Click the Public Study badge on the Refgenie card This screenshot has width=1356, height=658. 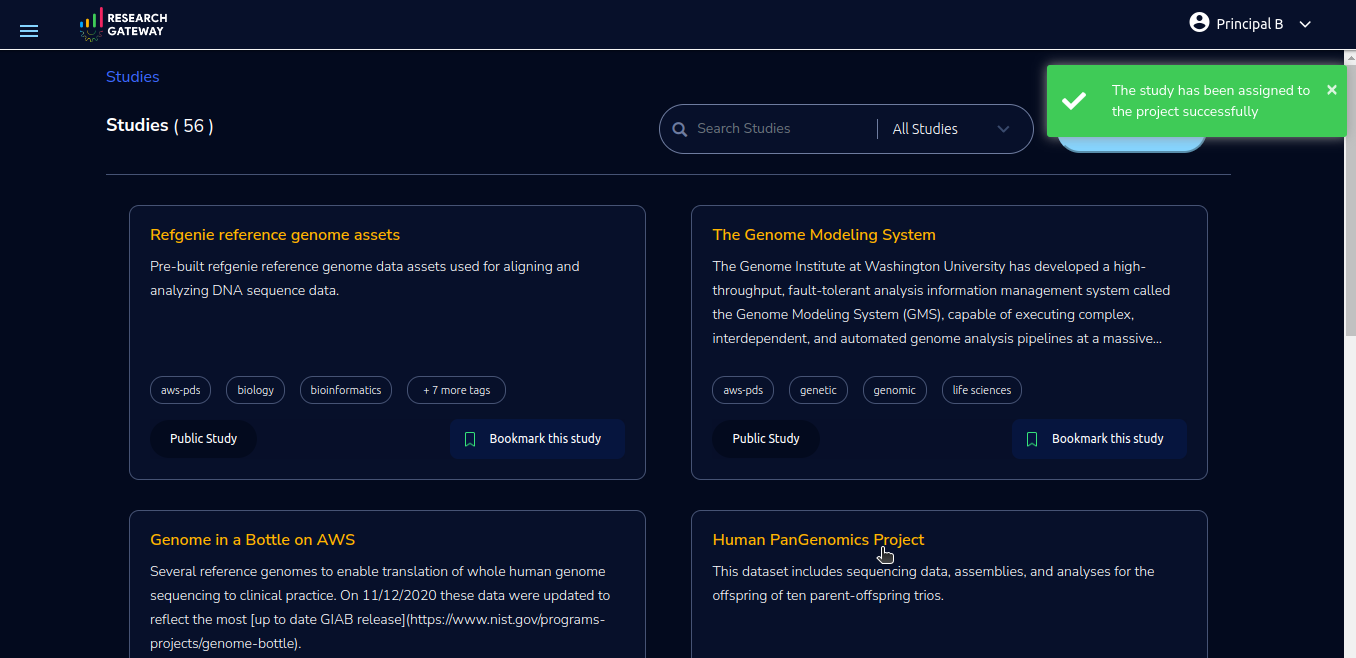click(203, 439)
